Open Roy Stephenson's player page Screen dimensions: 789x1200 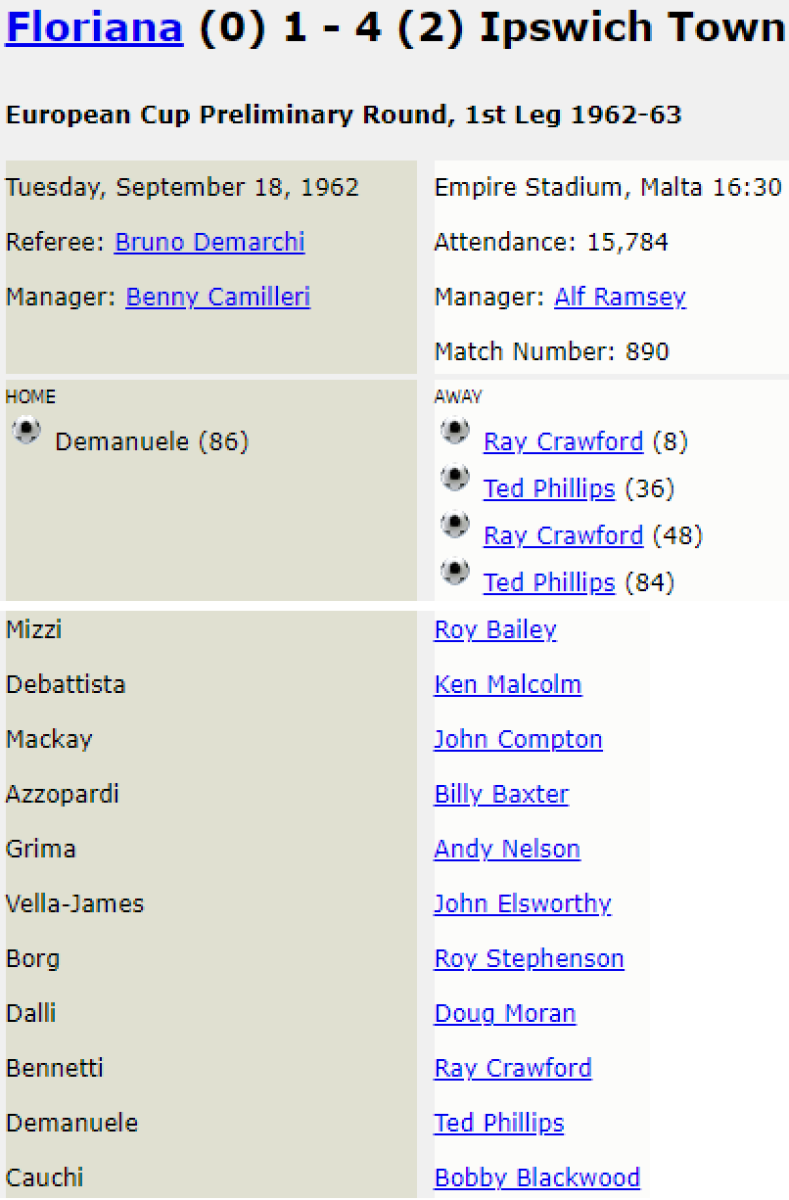(529, 959)
